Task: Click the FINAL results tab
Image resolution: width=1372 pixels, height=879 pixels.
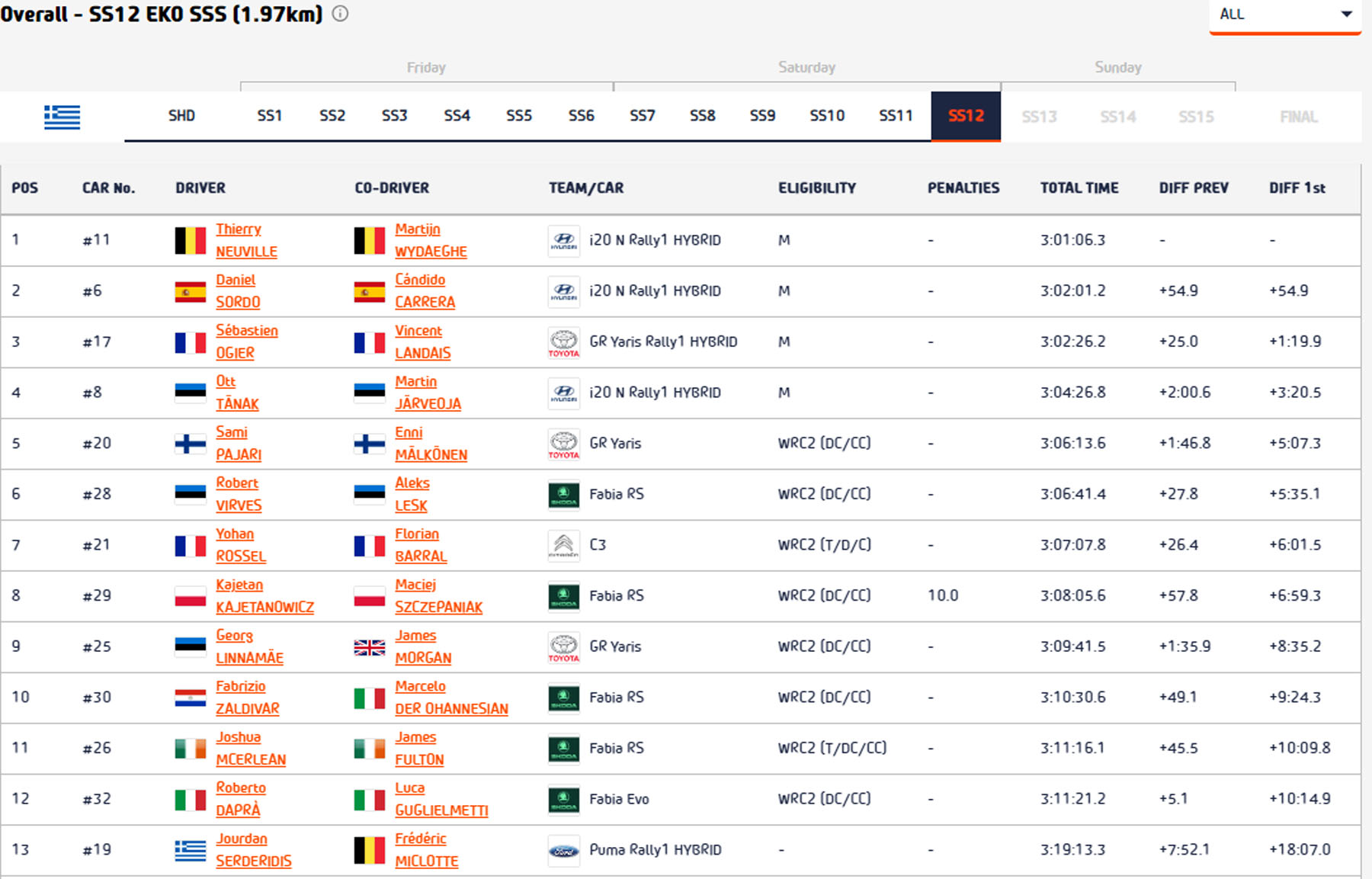Action: point(1299,117)
